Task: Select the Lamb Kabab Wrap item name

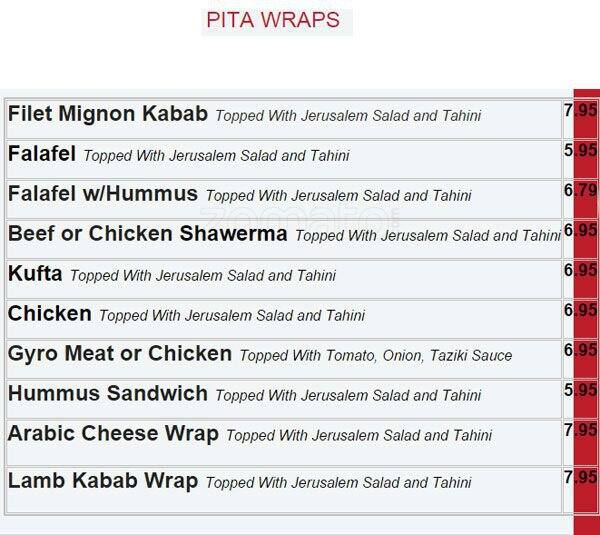Action: coord(102,481)
